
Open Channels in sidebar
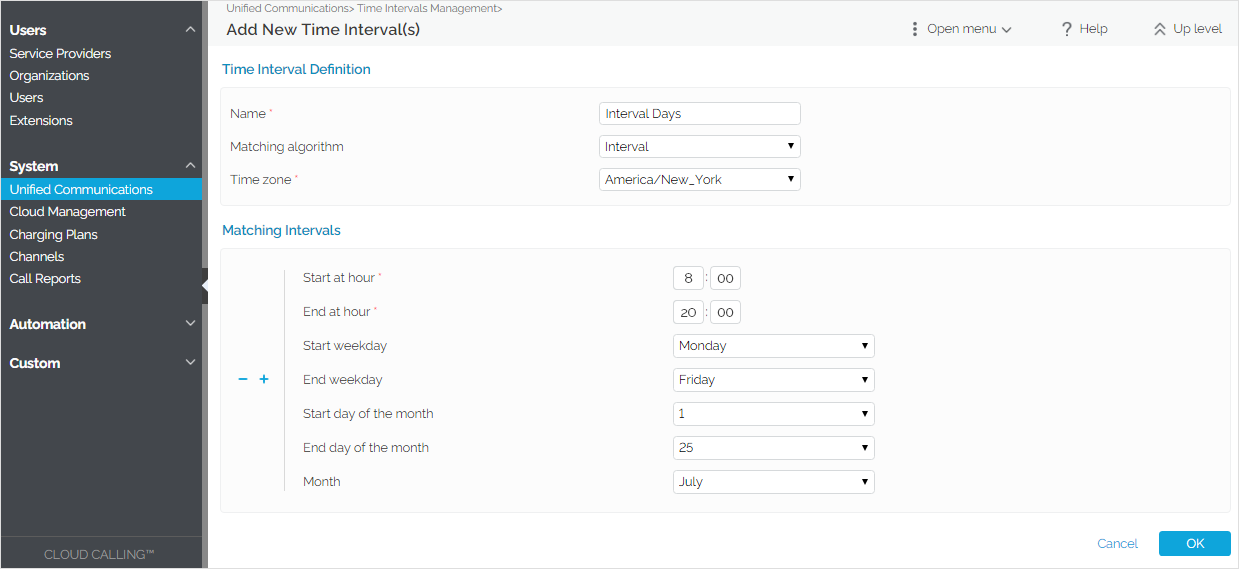(36, 256)
